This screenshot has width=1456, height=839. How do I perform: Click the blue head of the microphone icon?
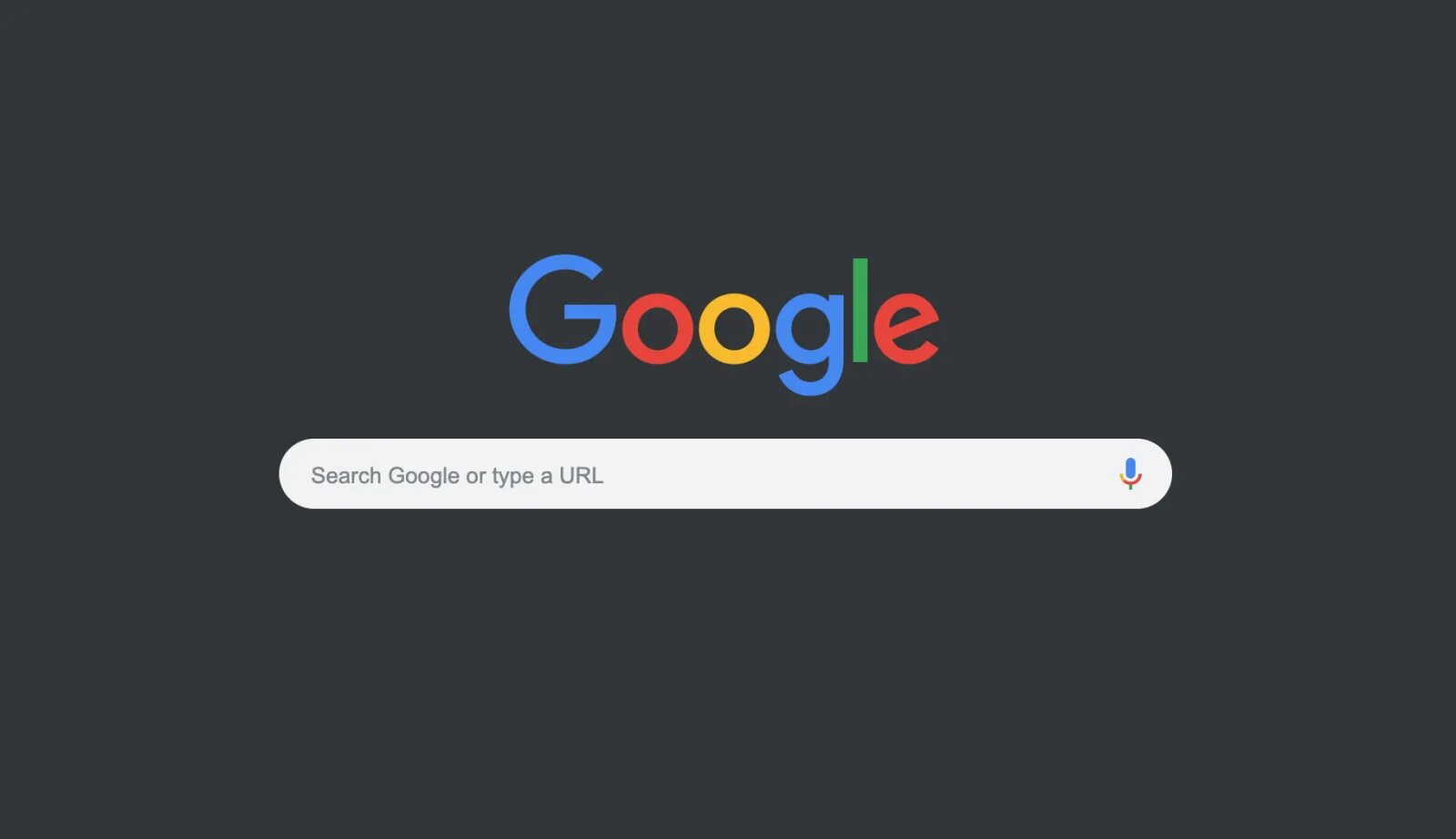coord(1130,469)
